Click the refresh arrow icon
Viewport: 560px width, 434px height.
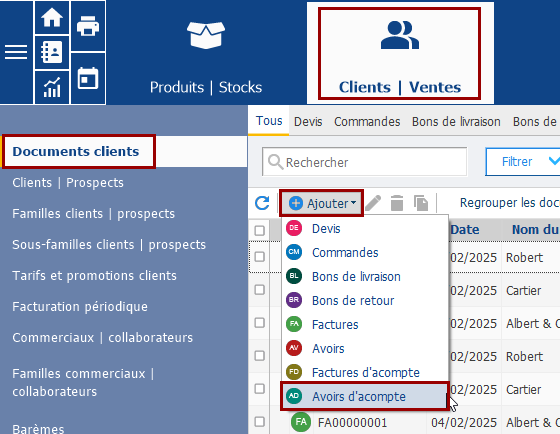pyautogui.click(x=262, y=203)
